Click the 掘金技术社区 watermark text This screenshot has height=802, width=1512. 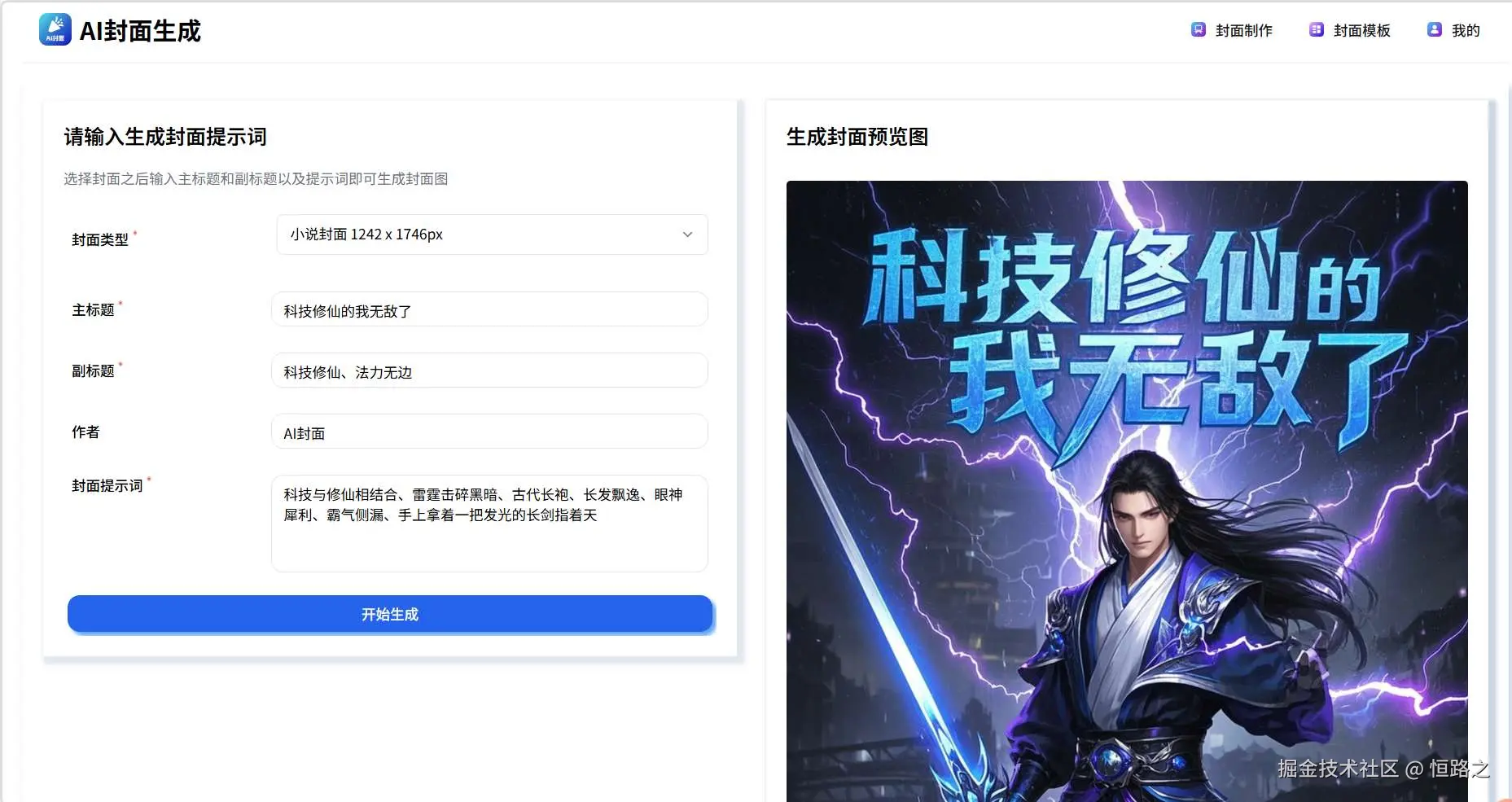click(1338, 769)
